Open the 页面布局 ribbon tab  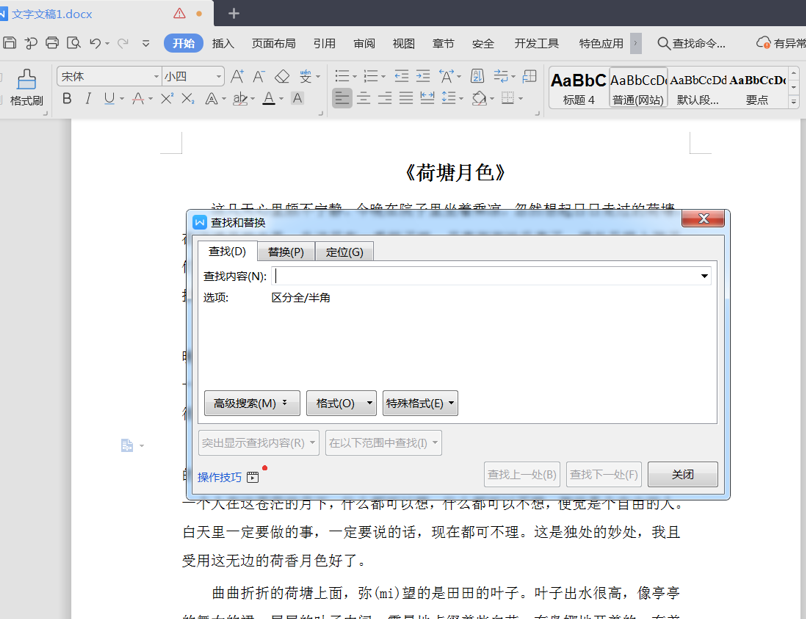pyautogui.click(x=273, y=43)
